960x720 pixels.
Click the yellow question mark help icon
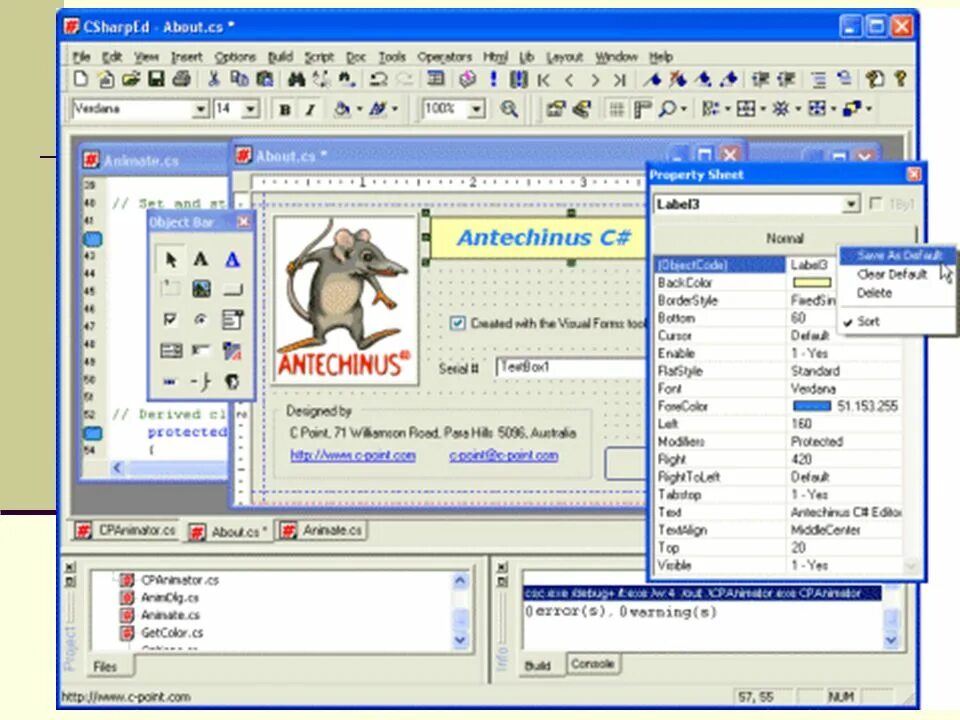(x=900, y=79)
